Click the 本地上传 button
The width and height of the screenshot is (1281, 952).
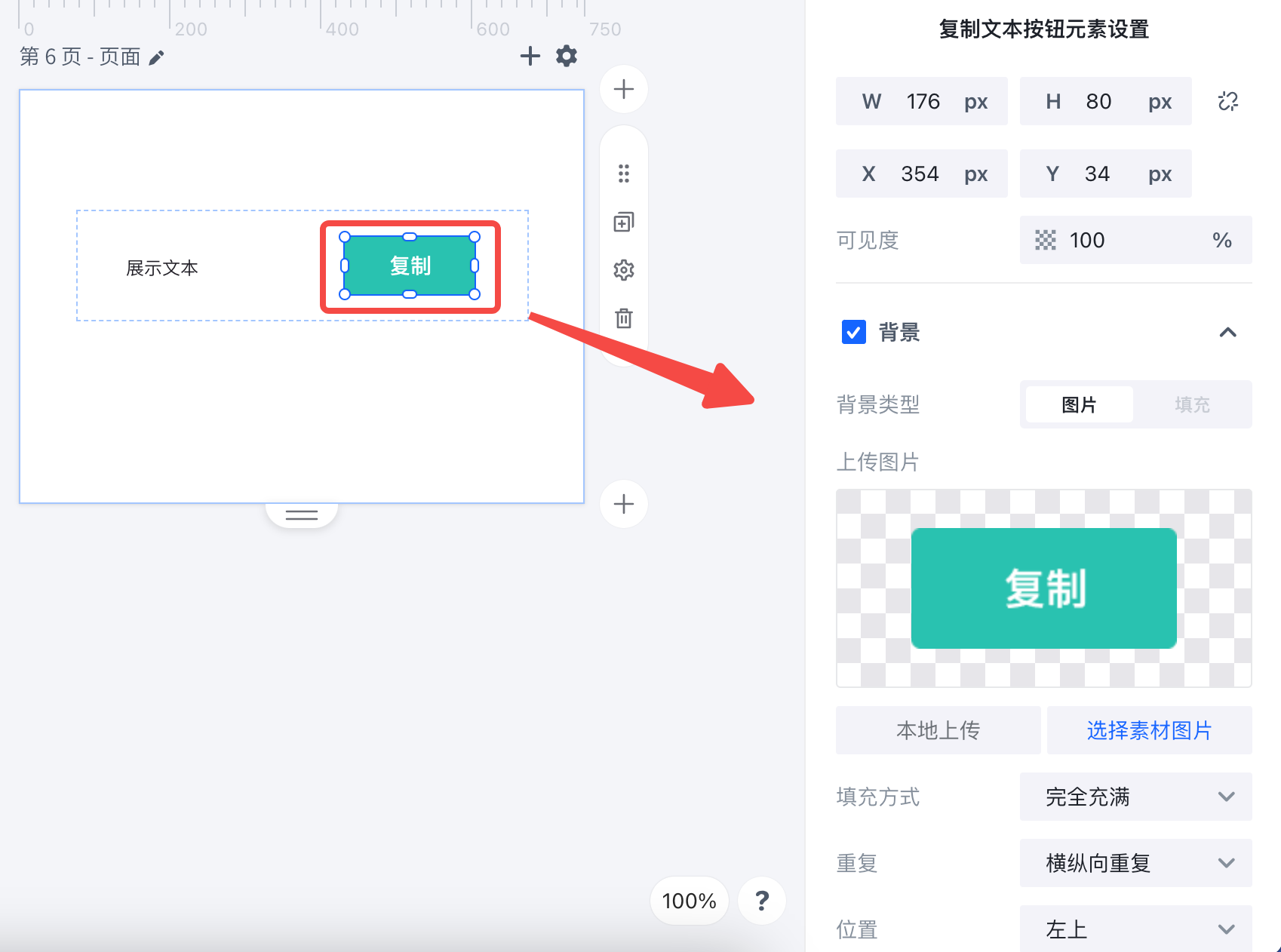[x=938, y=730]
